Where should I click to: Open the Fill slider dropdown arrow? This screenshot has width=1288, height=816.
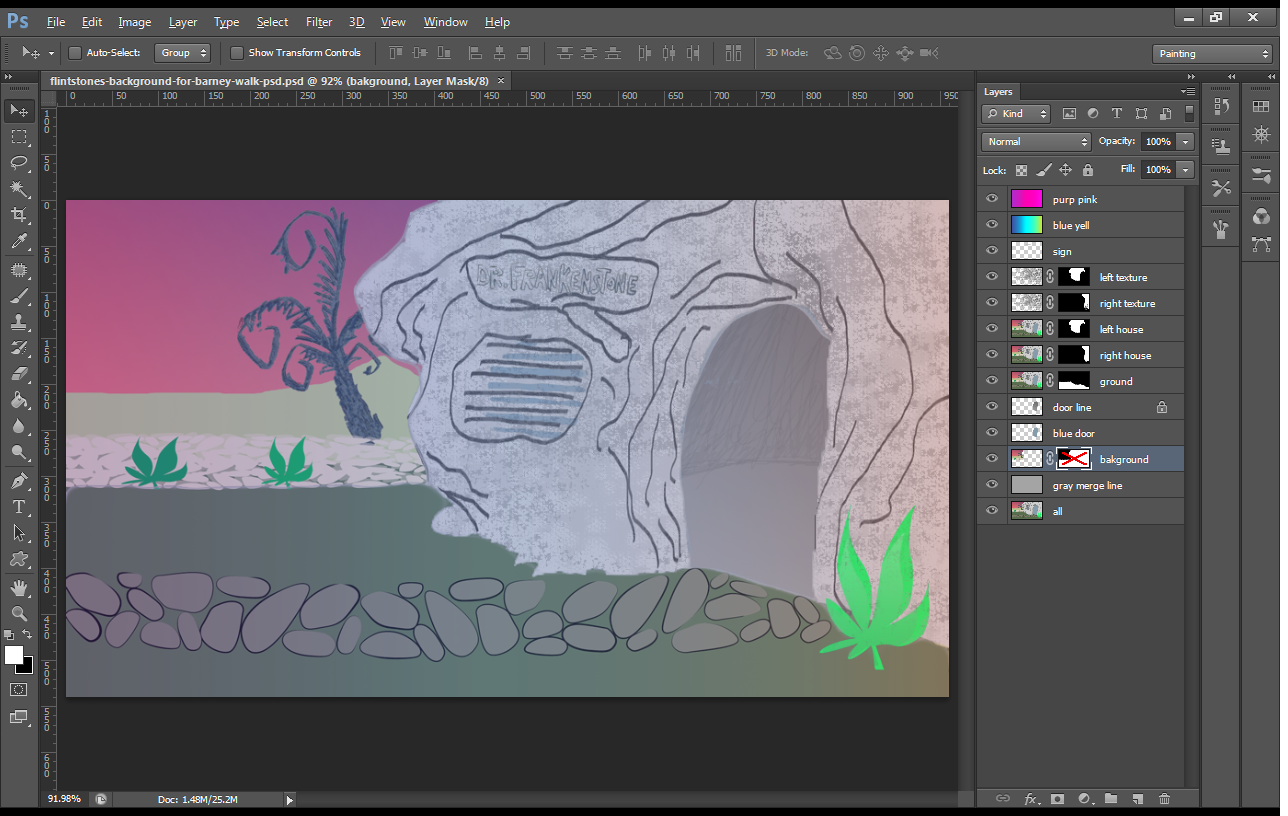point(1185,170)
